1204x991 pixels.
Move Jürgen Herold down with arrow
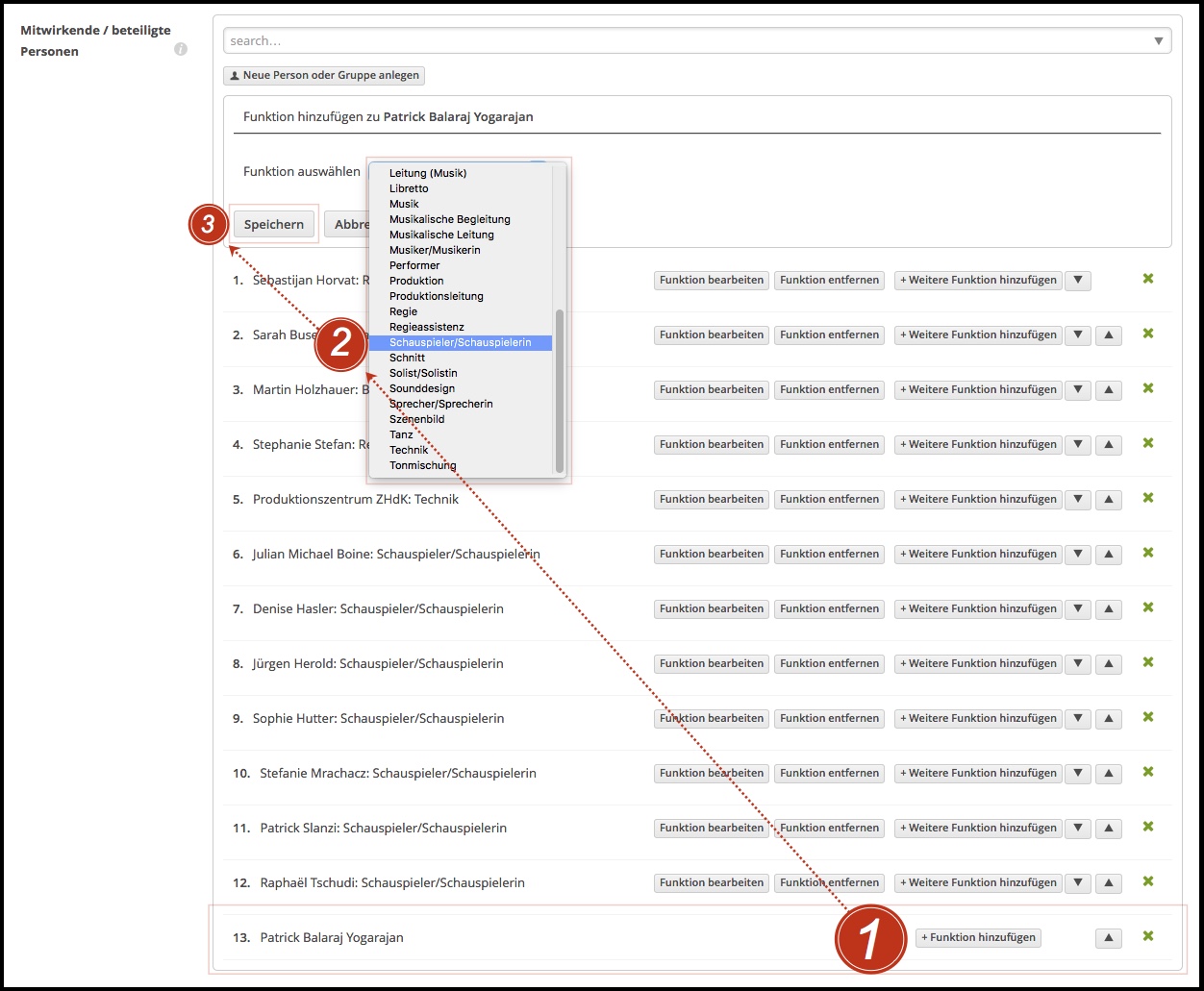pyautogui.click(x=1077, y=664)
